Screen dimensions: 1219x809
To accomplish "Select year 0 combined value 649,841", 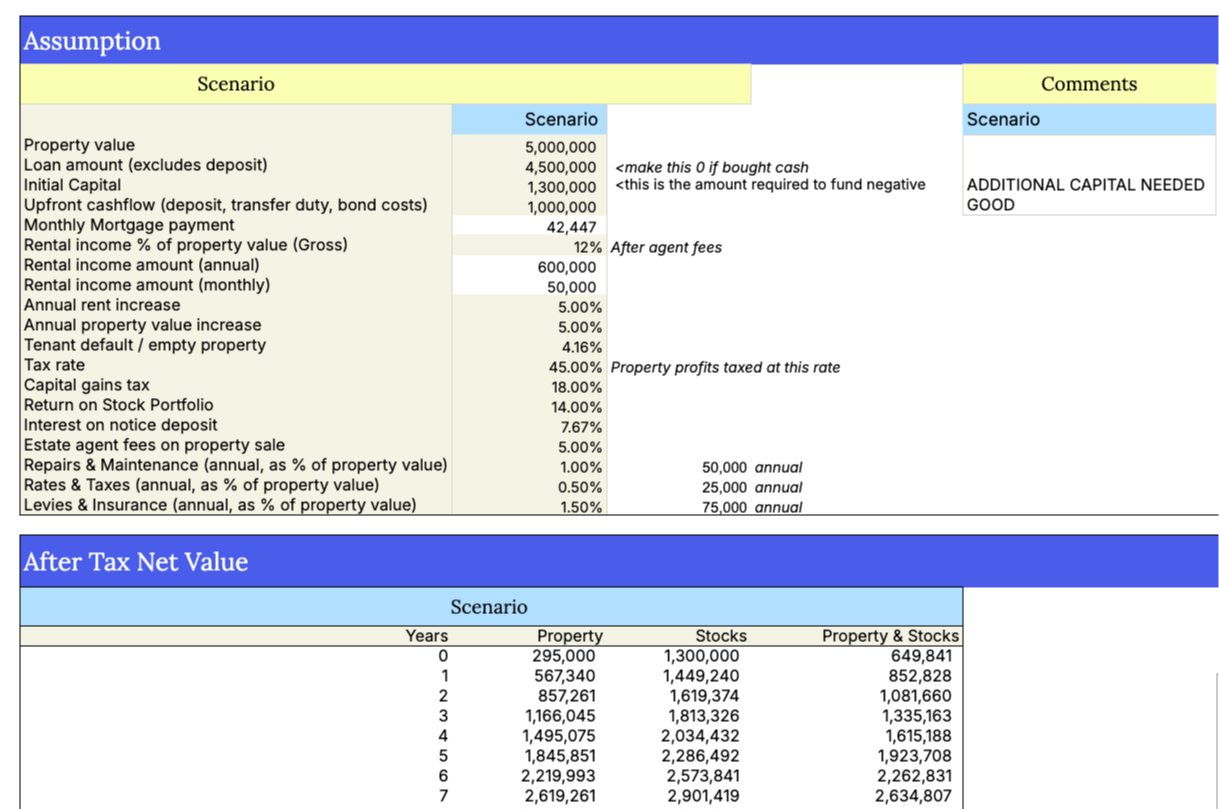I will [x=921, y=656].
